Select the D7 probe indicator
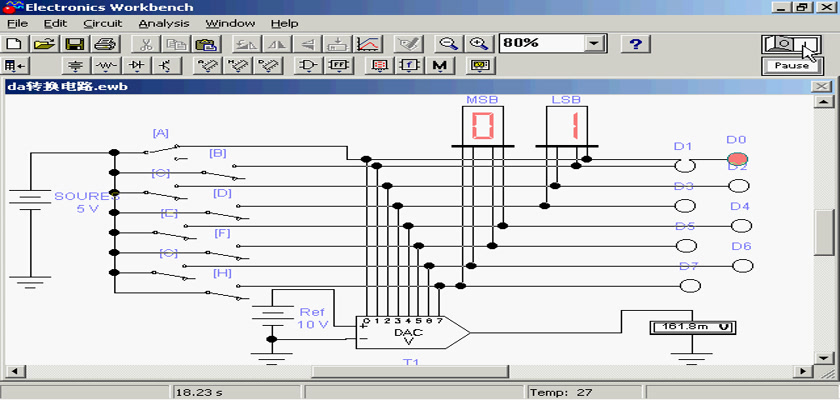The height and width of the screenshot is (400, 840). (x=690, y=286)
